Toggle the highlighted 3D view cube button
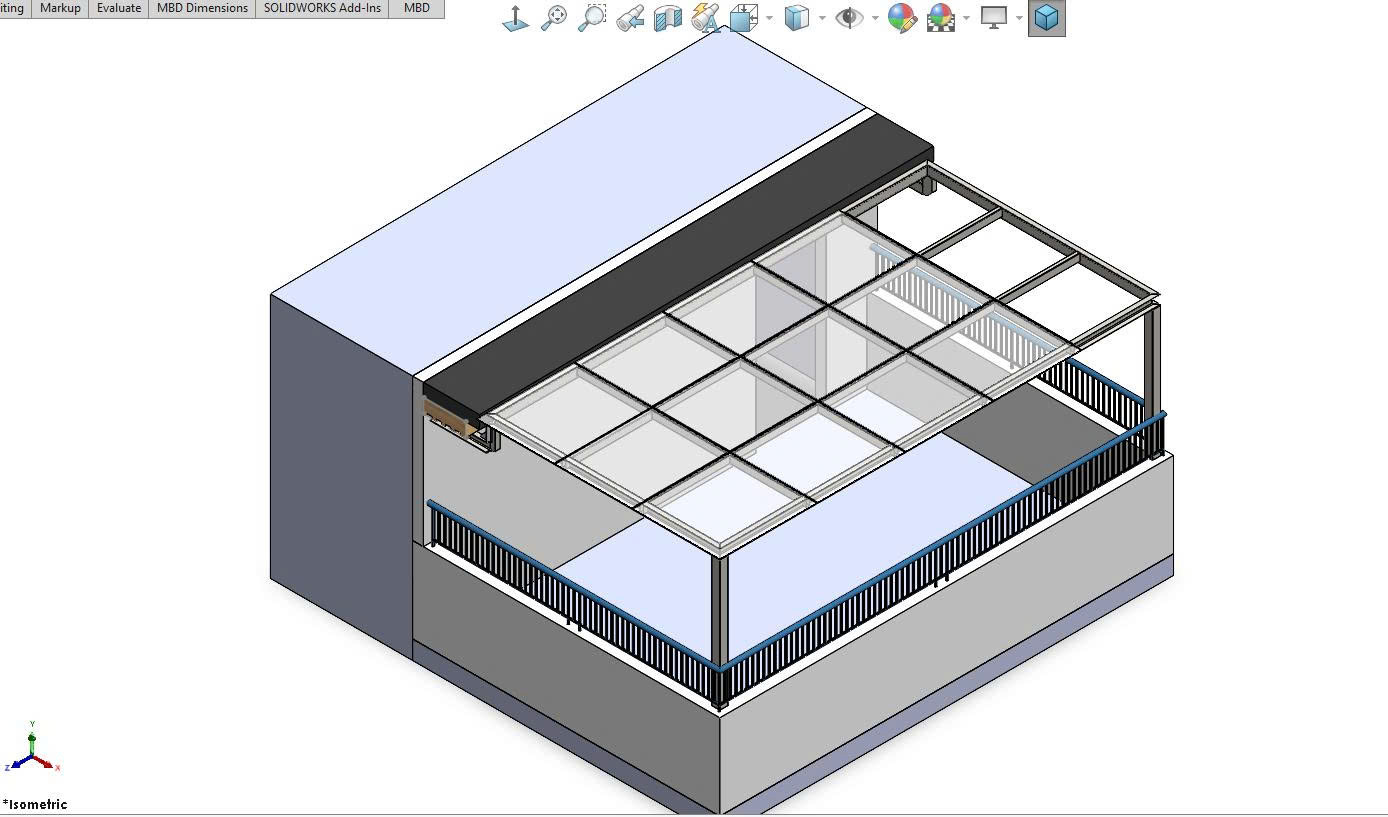The image size is (1388, 817). tap(1046, 18)
